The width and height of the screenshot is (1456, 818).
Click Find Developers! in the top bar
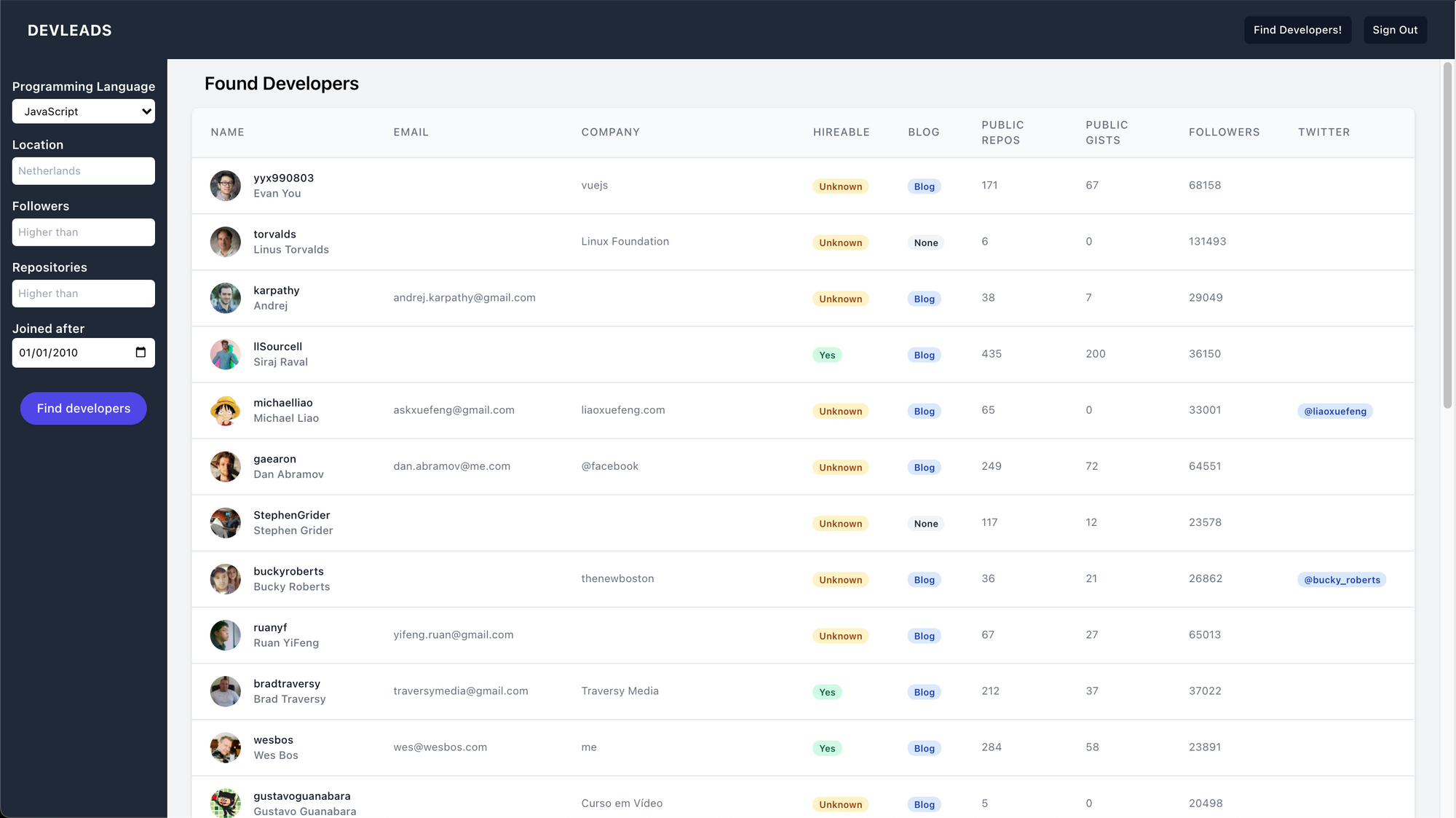1297,30
